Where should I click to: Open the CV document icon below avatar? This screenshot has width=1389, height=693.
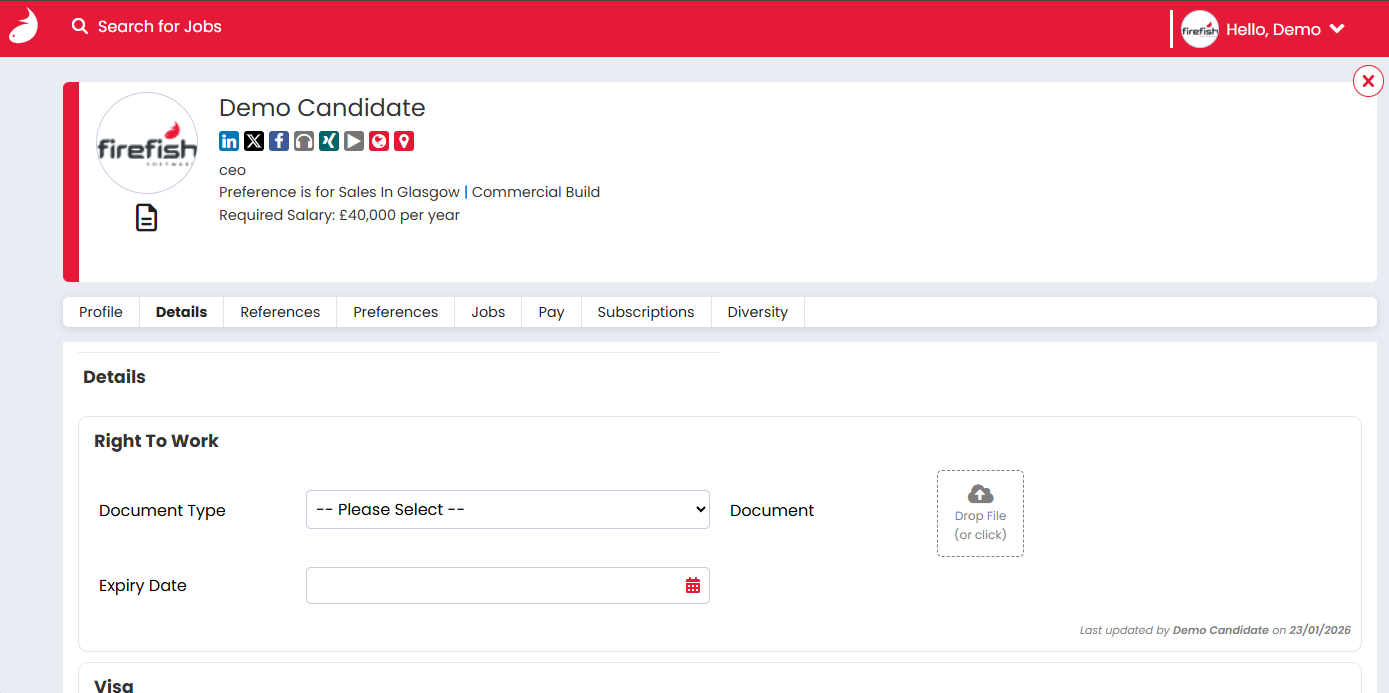[x=147, y=217]
